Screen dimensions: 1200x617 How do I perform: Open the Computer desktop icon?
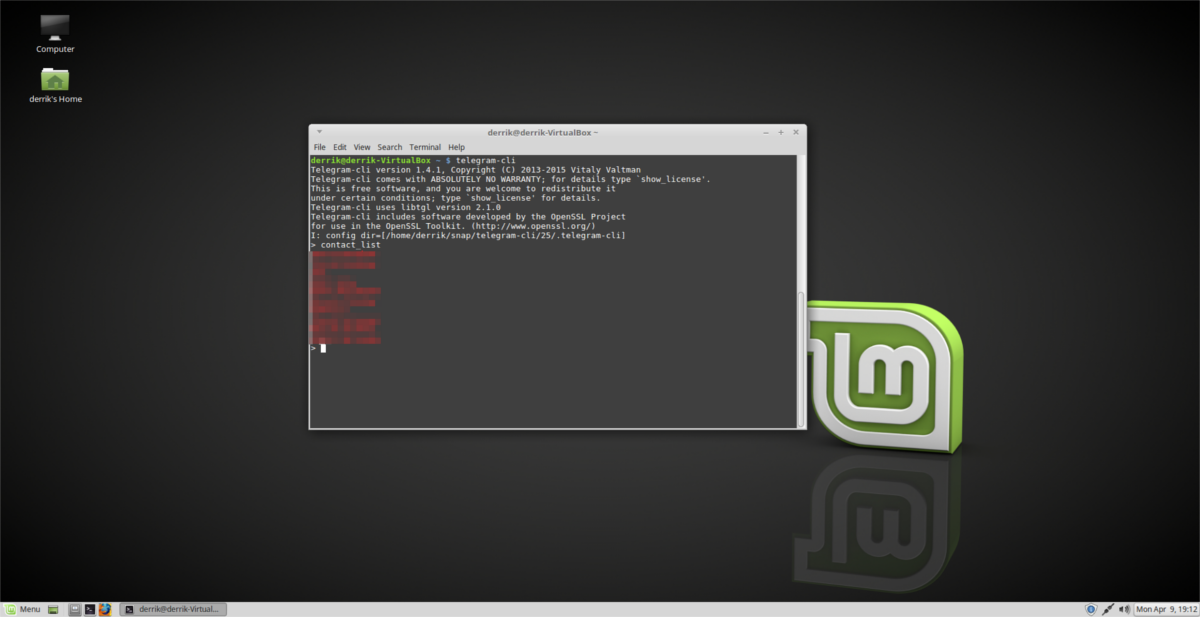coord(55,29)
